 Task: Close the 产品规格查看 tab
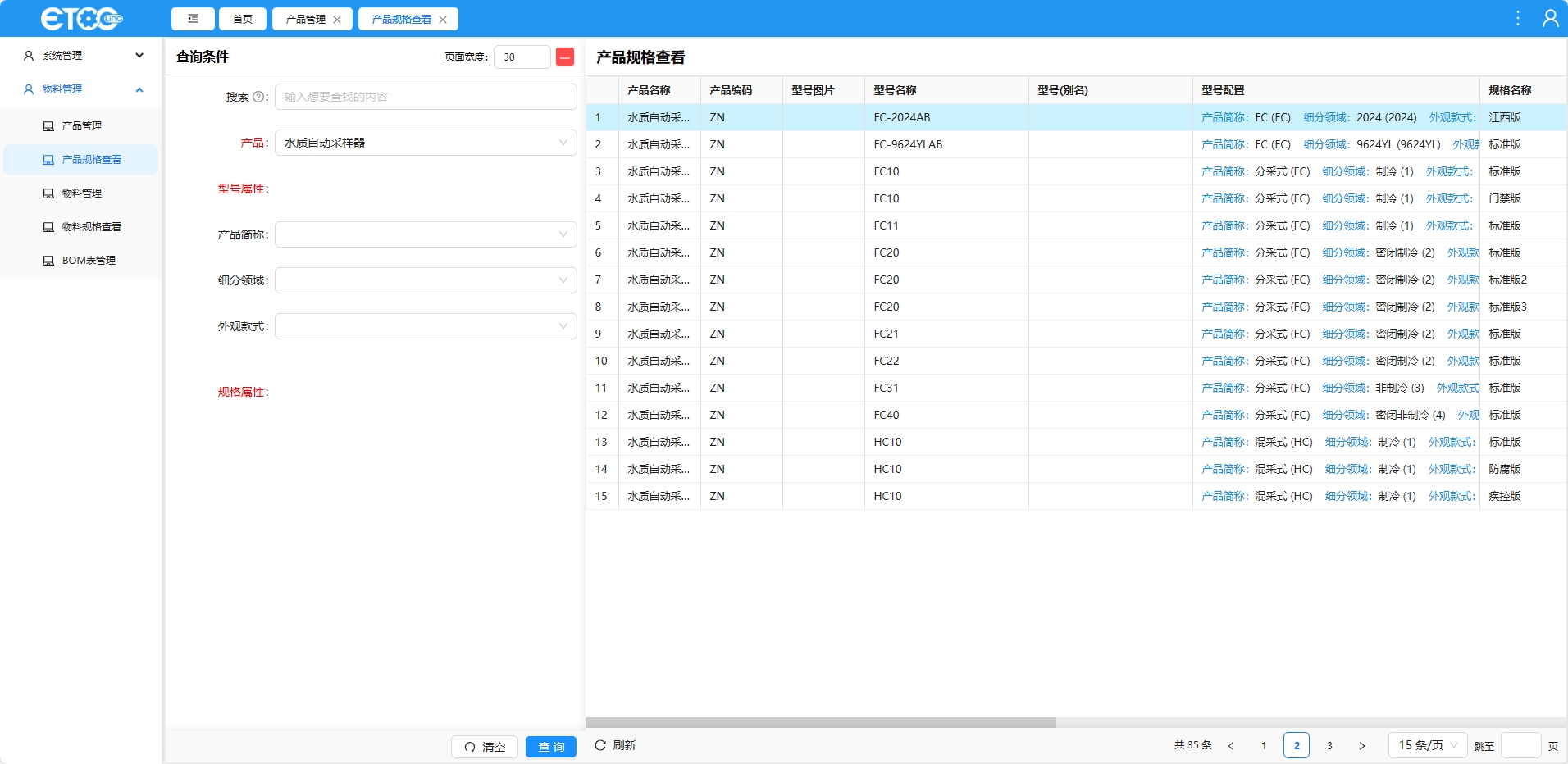point(443,20)
